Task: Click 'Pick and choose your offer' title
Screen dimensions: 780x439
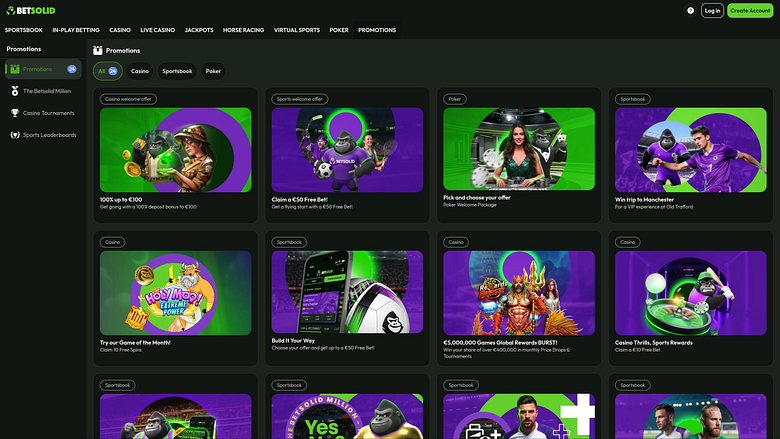Action: [x=477, y=197]
